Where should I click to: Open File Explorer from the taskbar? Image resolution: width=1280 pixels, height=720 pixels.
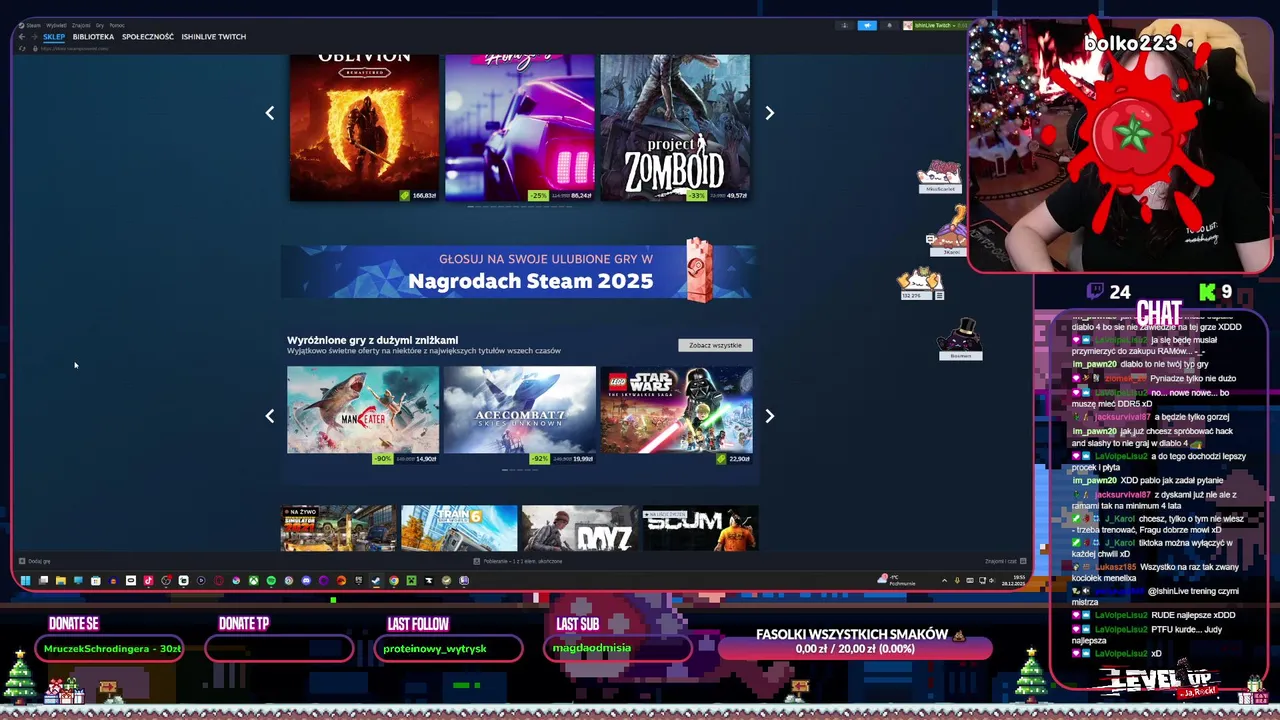(60, 580)
